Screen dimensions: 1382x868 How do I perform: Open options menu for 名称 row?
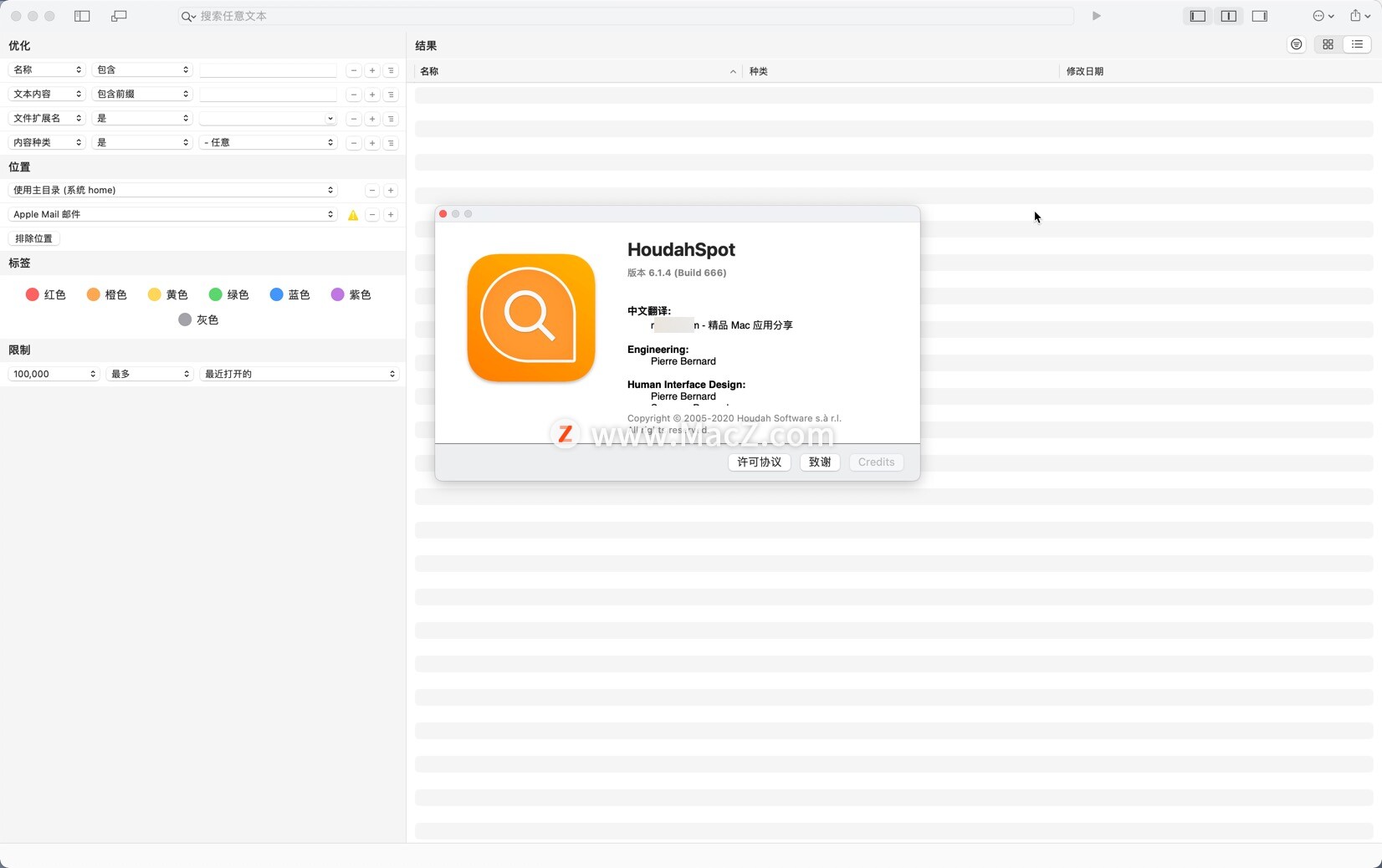(391, 71)
